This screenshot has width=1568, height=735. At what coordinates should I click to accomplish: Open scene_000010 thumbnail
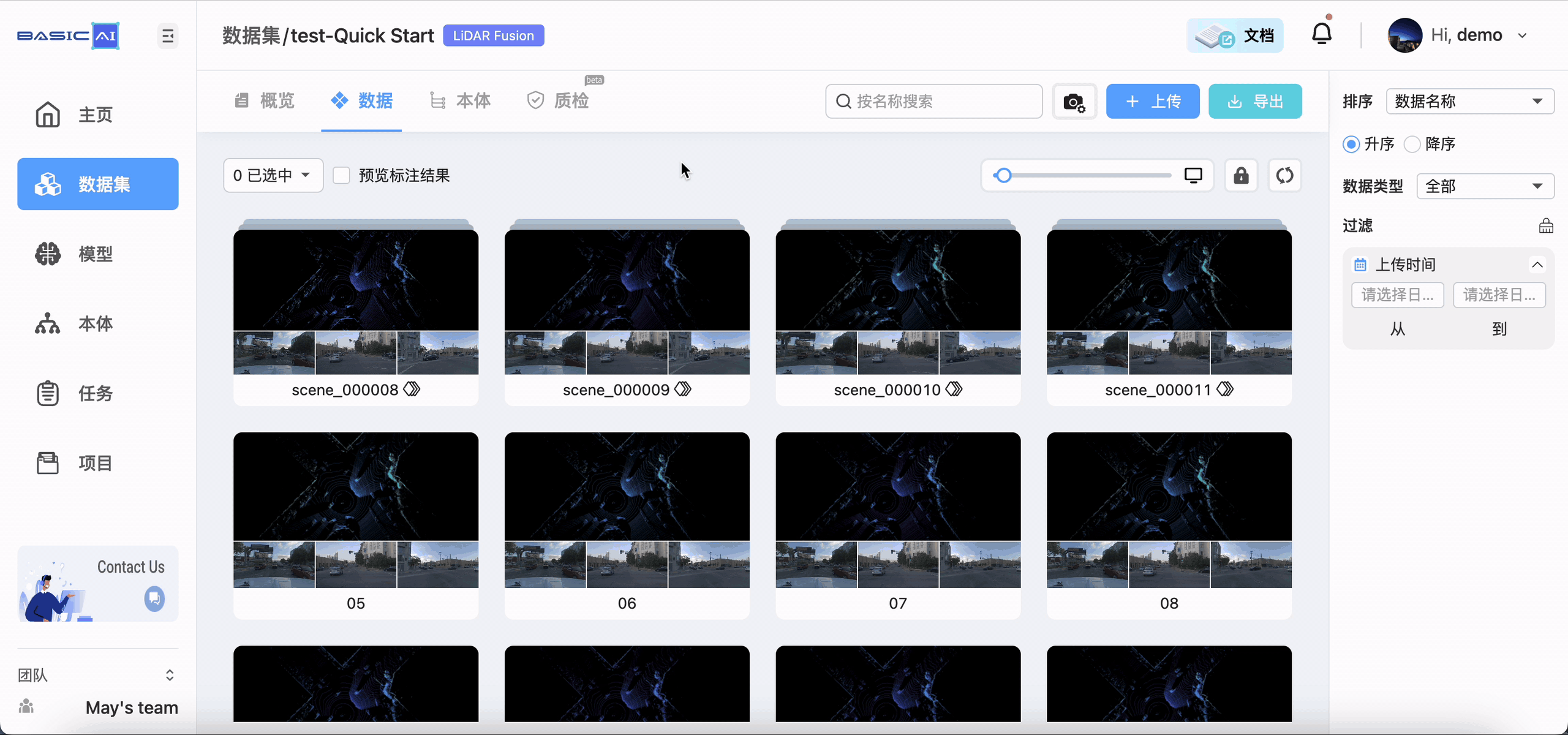tap(898, 301)
